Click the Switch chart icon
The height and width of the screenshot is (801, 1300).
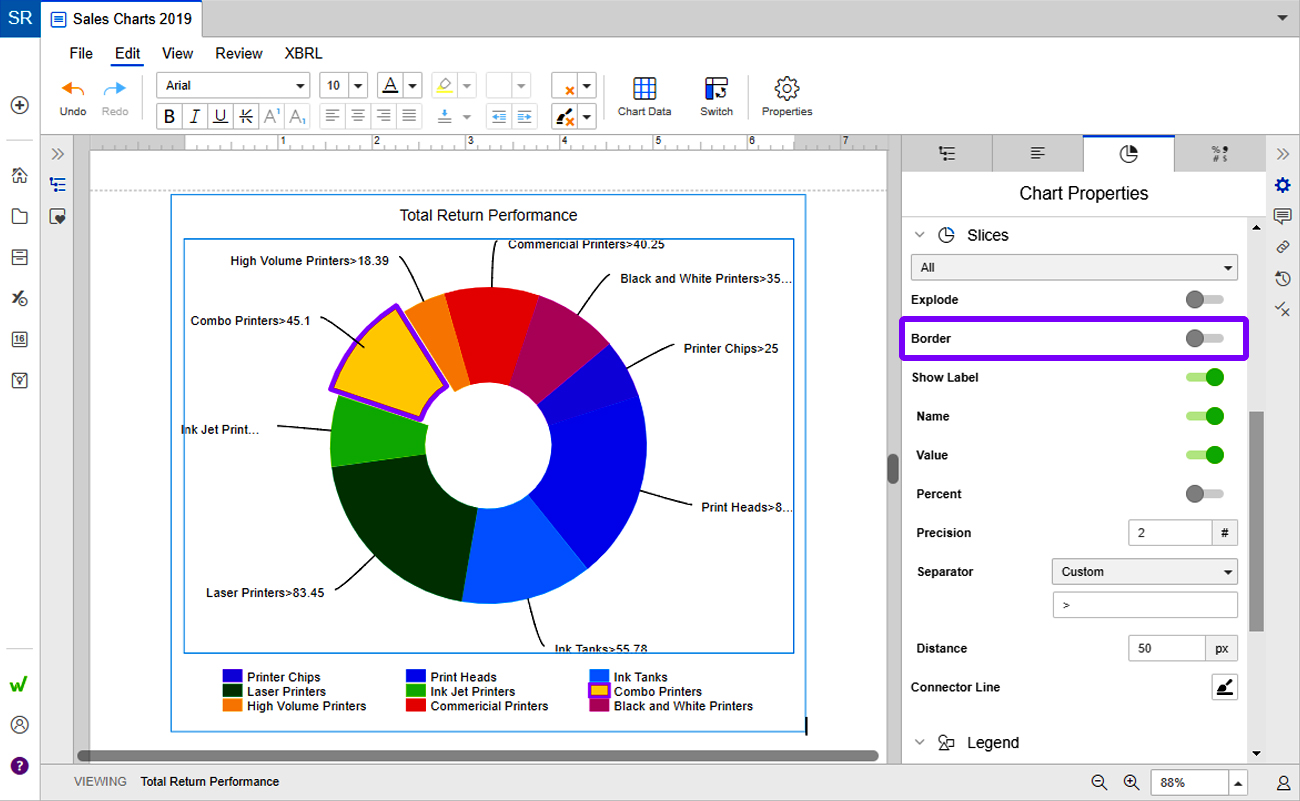click(x=716, y=89)
